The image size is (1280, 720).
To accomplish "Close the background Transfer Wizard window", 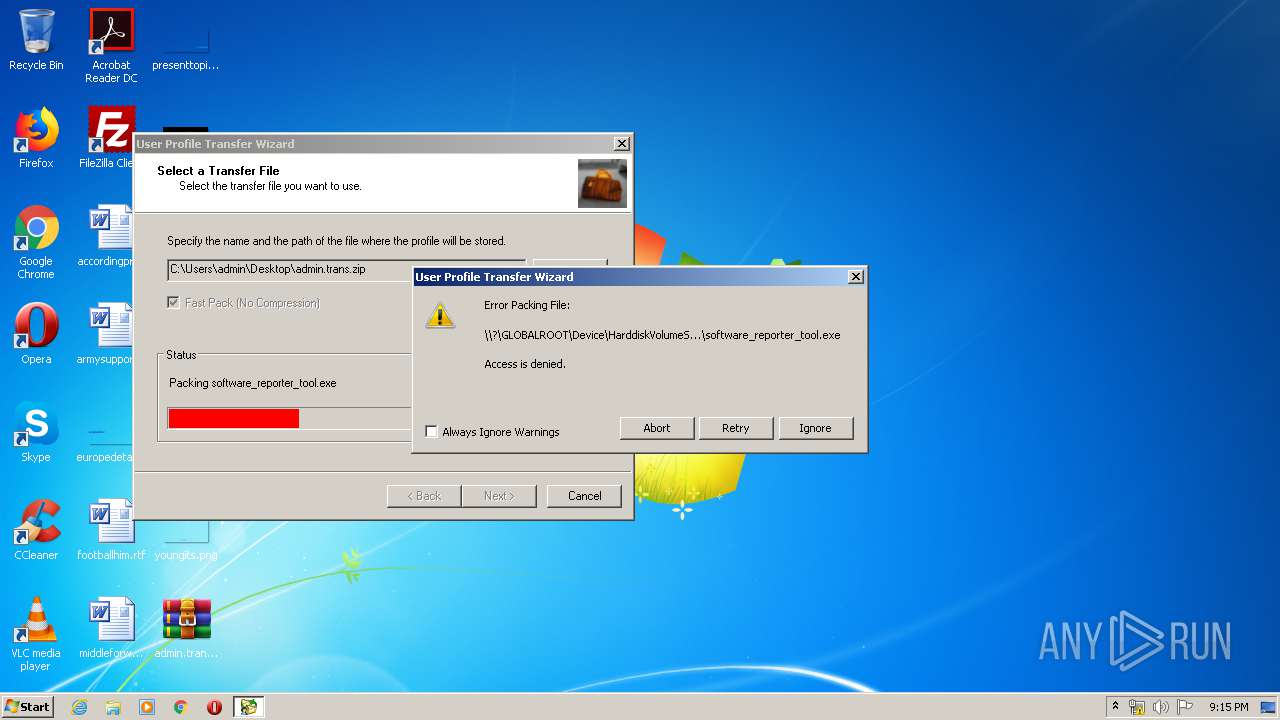I will tap(621, 144).
